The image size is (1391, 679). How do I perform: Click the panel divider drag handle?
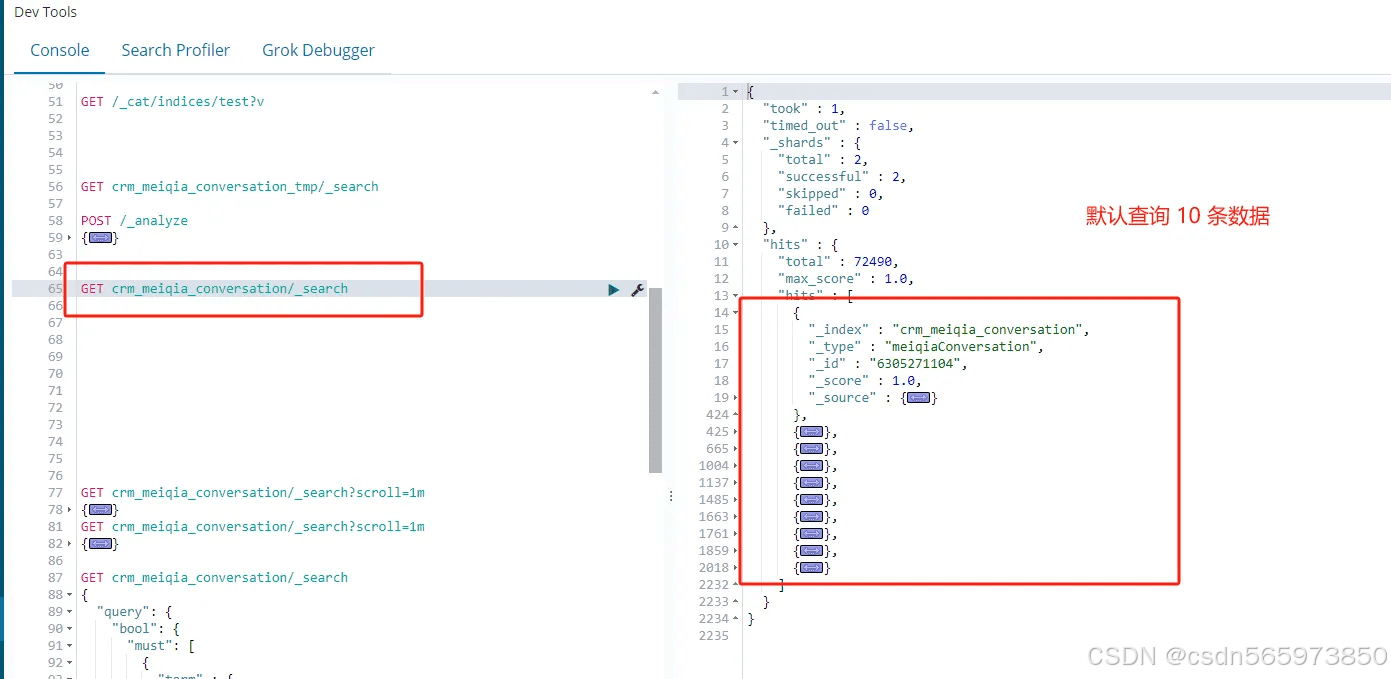(670, 496)
